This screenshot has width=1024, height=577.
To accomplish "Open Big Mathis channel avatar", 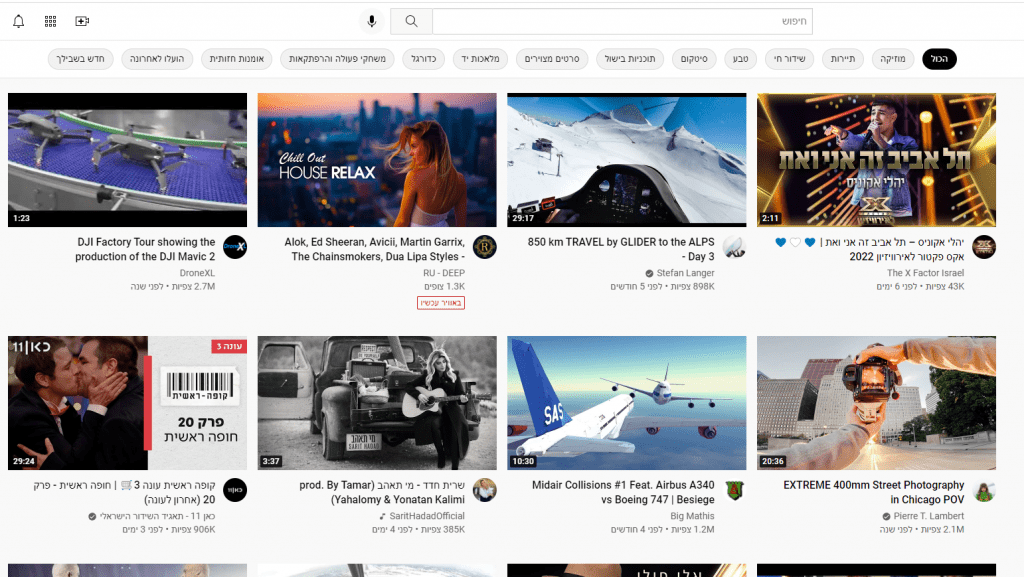I will point(734,490).
